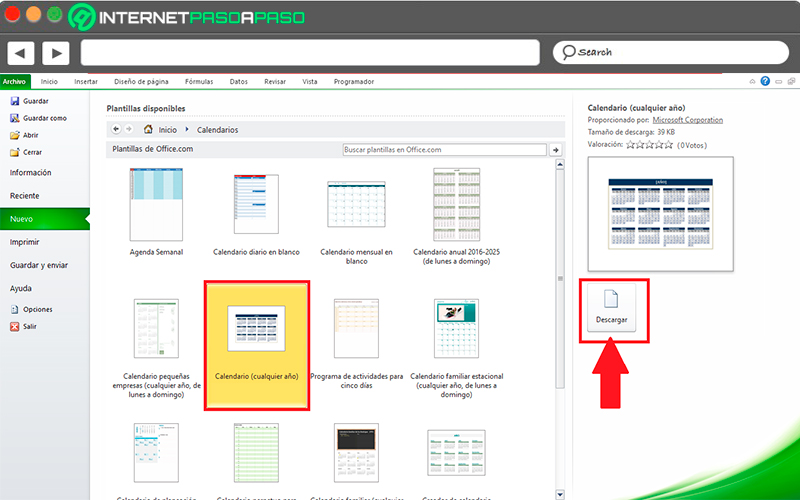The height and width of the screenshot is (500, 800).
Task: Click the templates scrollbar up arrow
Action: (560, 164)
